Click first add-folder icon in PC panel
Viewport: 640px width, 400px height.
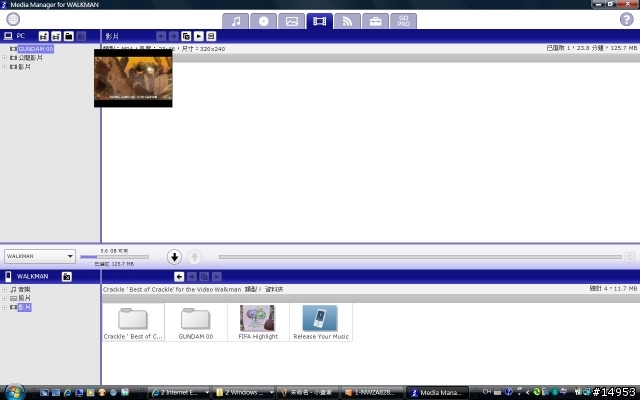click(44, 36)
